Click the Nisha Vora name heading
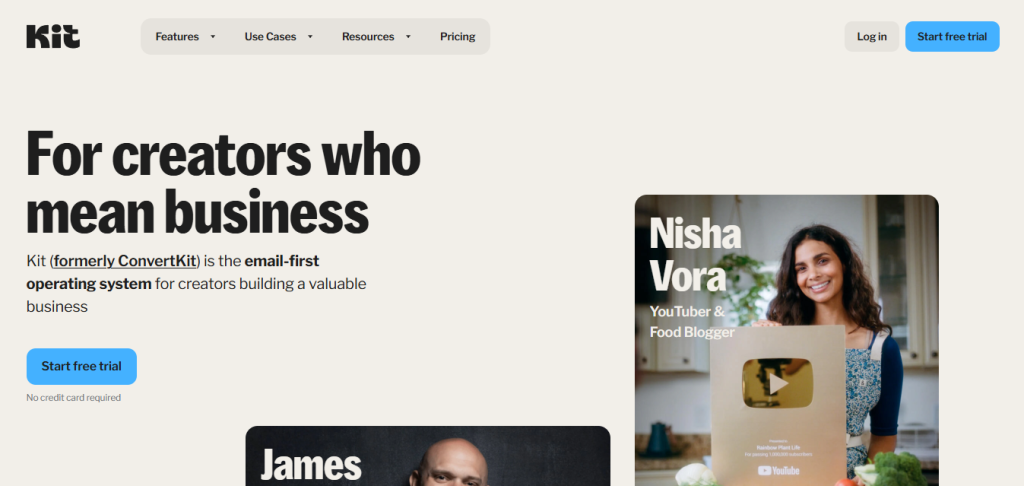 [x=696, y=255]
